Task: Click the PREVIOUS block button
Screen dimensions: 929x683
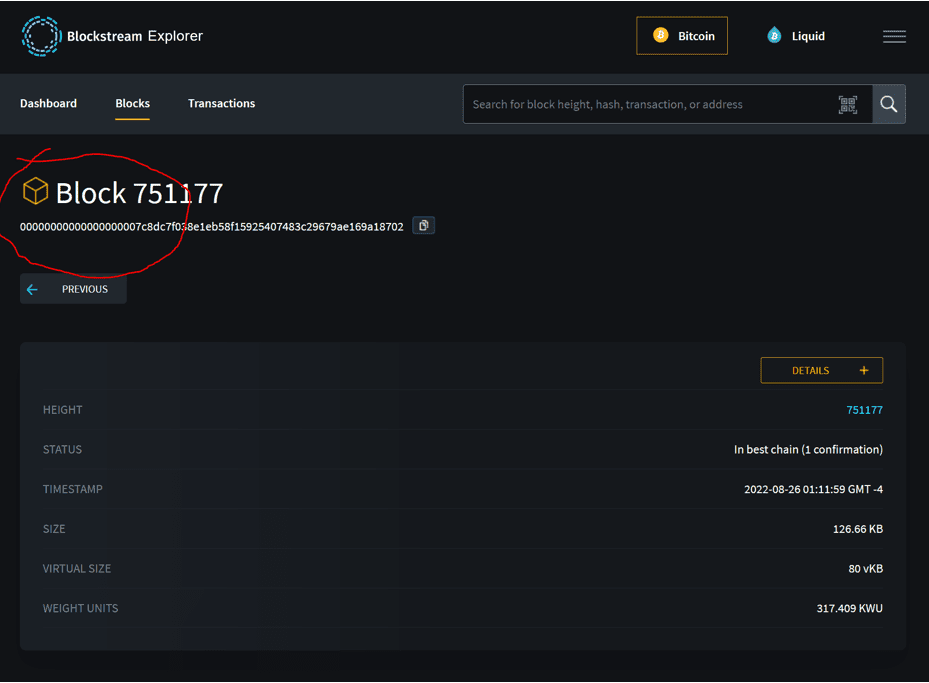Action: coord(73,289)
